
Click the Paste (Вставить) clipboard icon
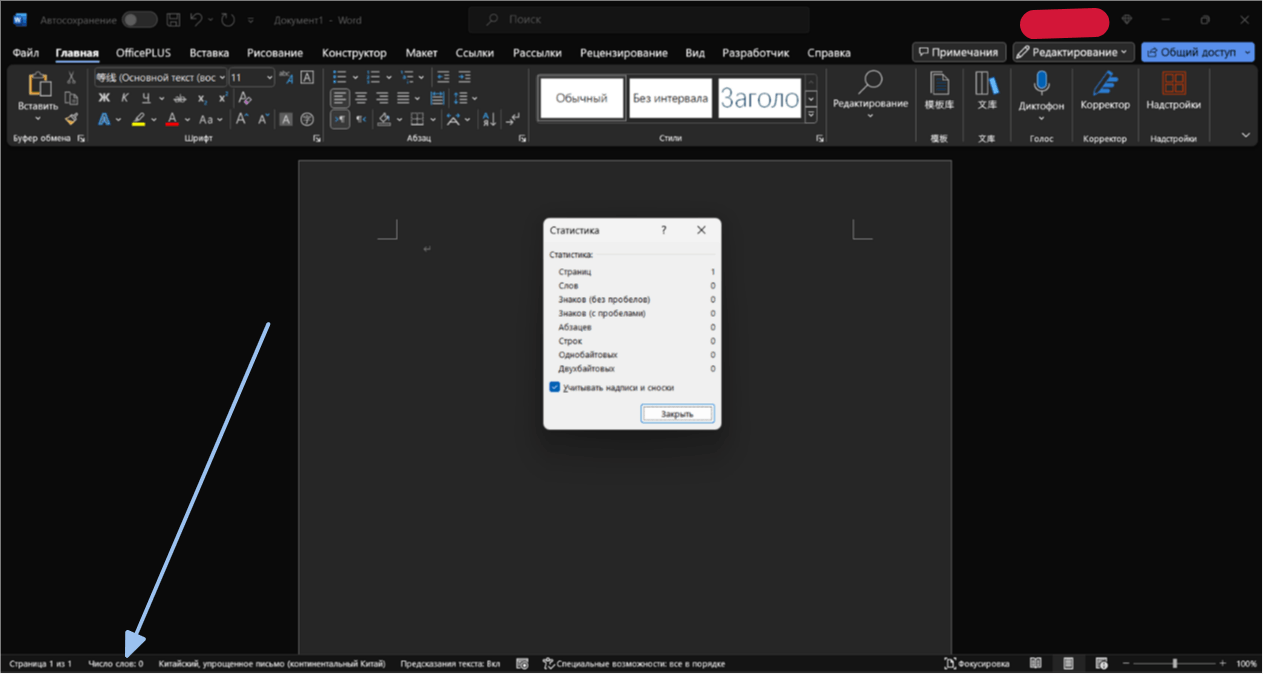38,85
